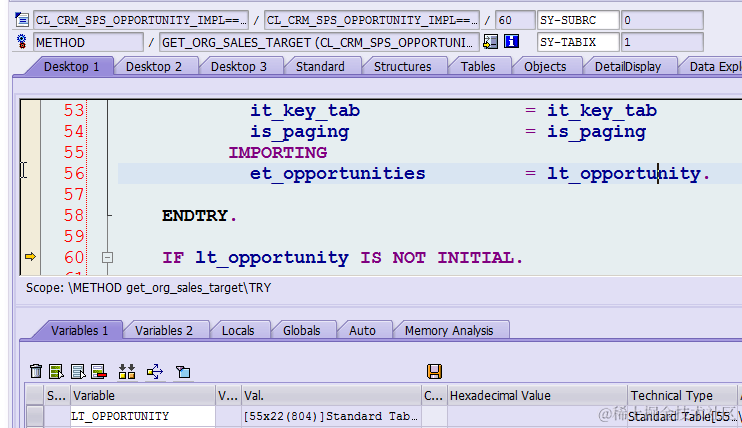Click the [55x22(804)]Standard Table value cell
This screenshot has width=742, height=428.
coord(331,416)
